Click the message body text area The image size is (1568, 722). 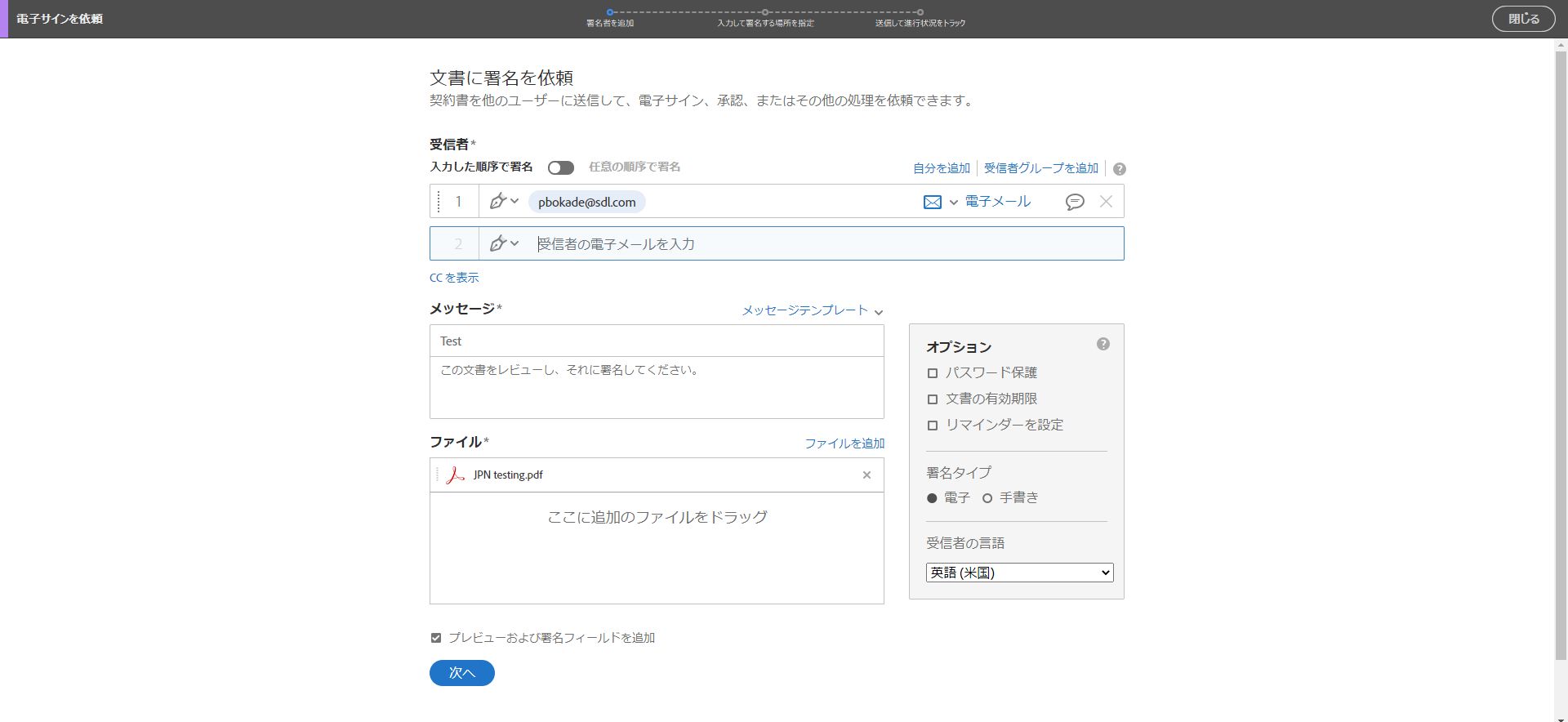[x=657, y=387]
